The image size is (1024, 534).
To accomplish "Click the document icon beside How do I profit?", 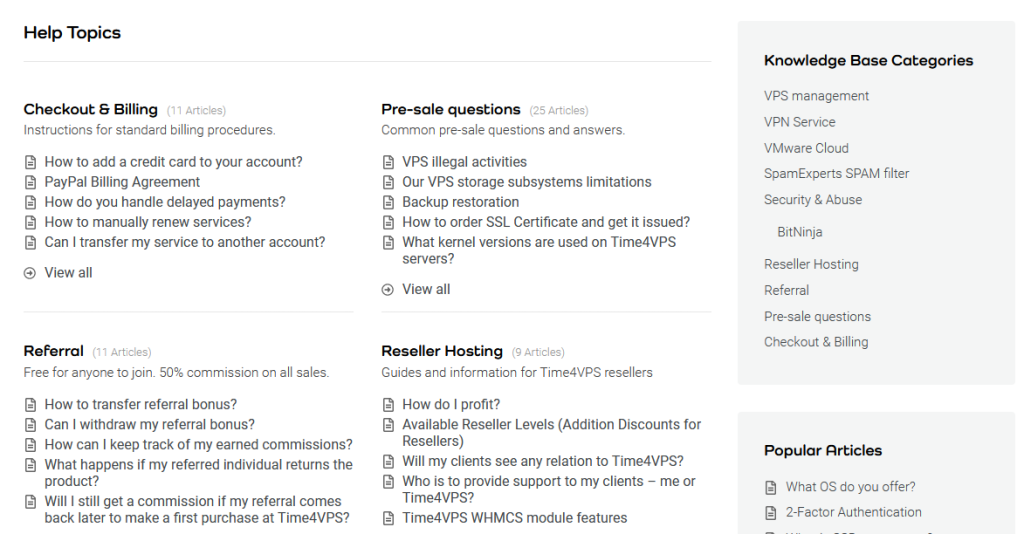I will [388, 405].
